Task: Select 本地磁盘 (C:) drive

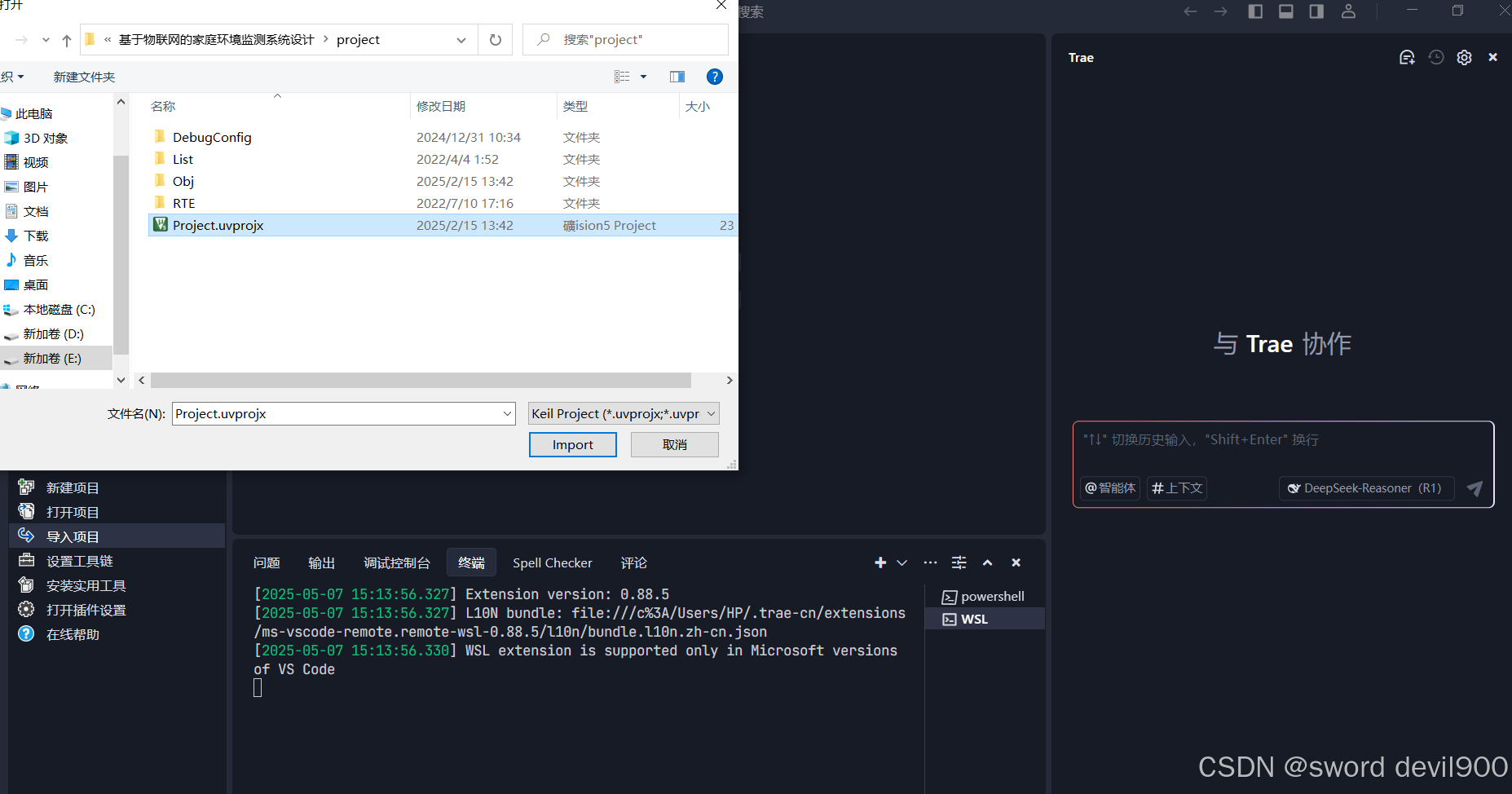Action: (x=59, y=310)
